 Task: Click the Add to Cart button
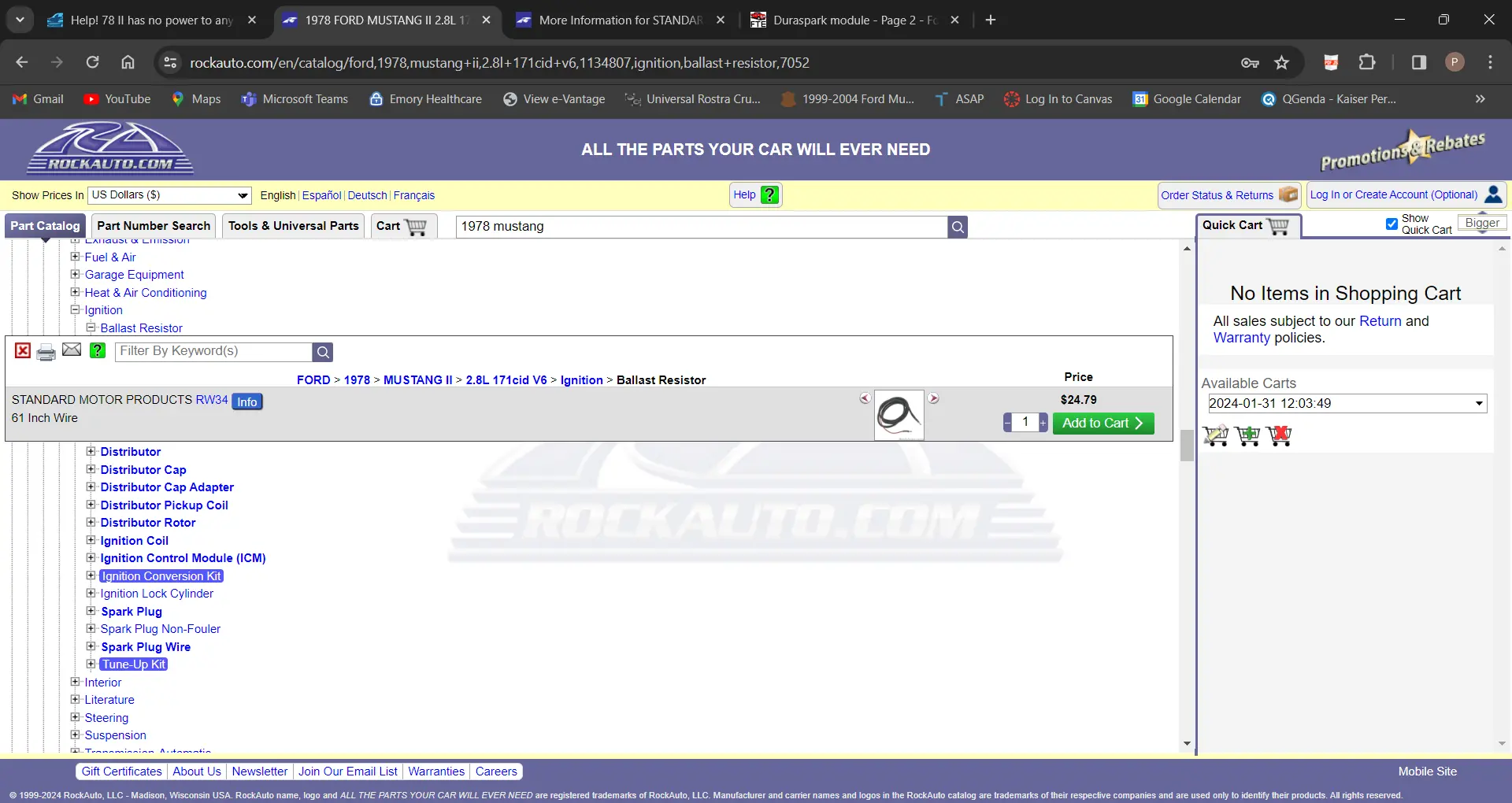(1103, 424)
